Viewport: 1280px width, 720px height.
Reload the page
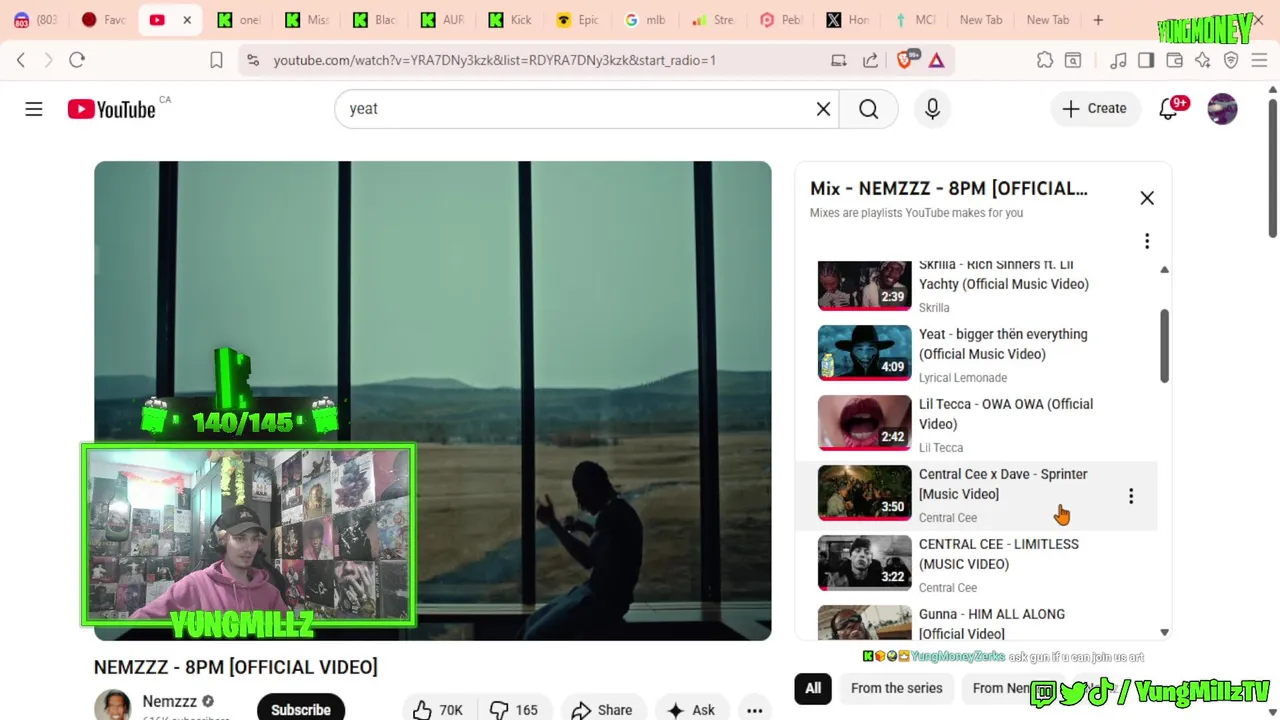pos(77,60)
